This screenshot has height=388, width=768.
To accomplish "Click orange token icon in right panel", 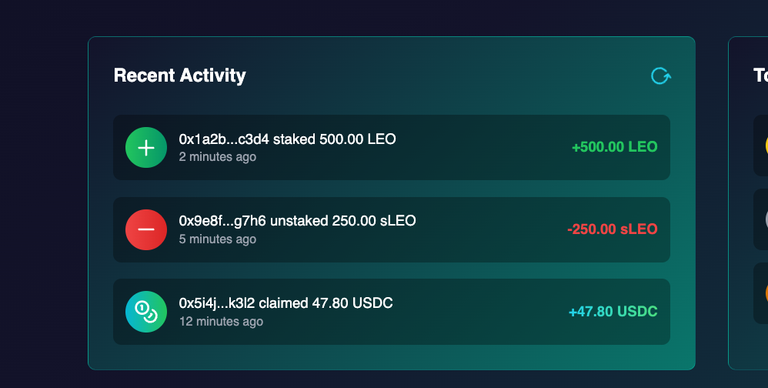I will click(766, 293).
